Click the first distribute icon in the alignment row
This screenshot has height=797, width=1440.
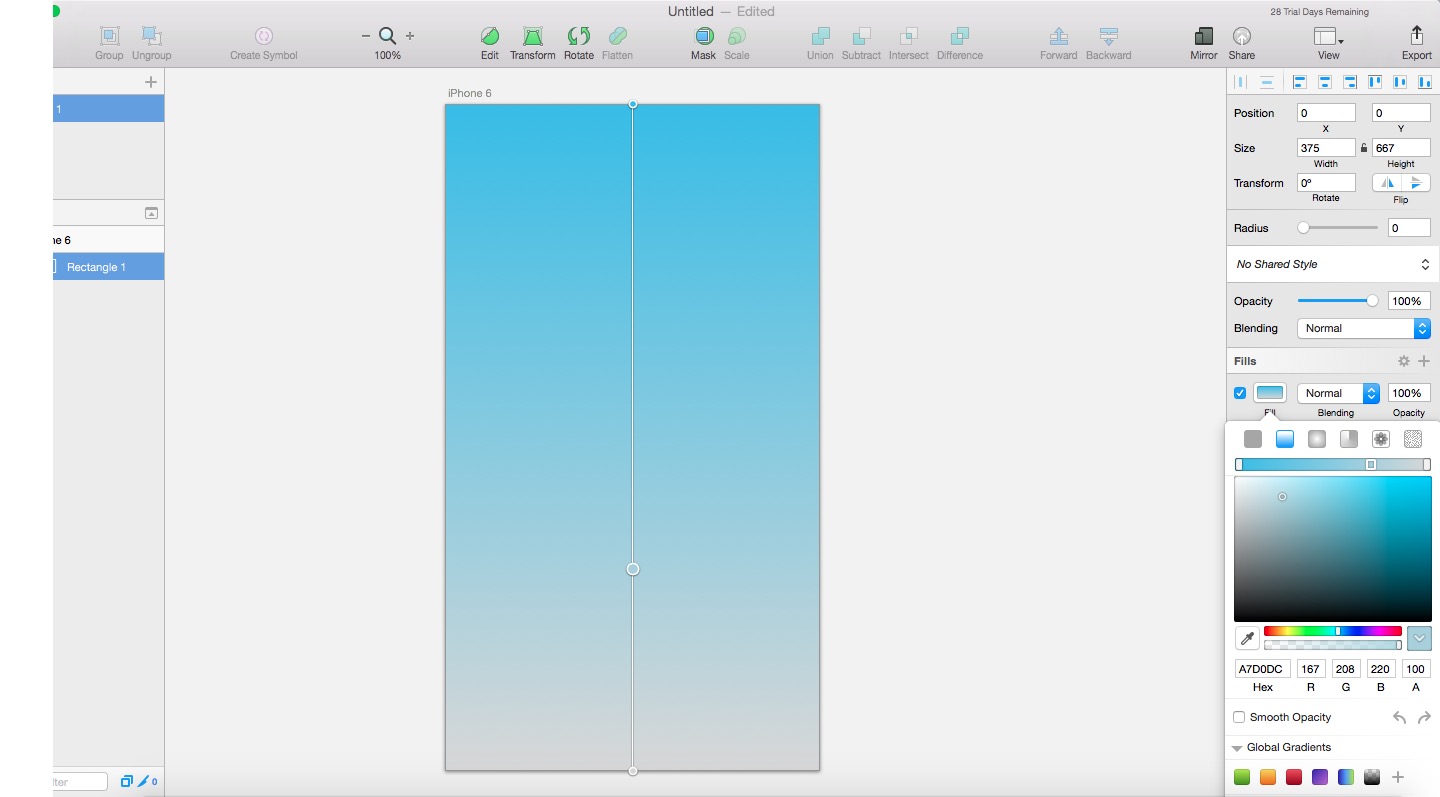1241,82
